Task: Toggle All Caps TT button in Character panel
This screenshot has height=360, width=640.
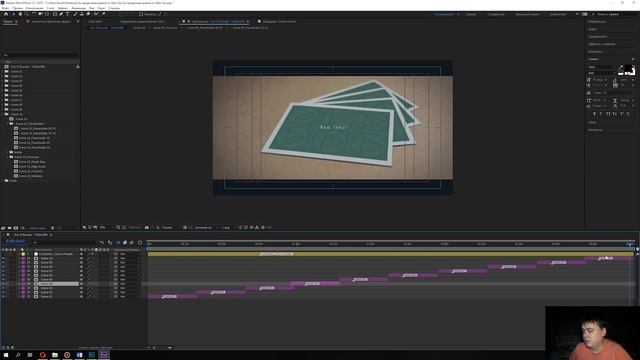Action: tap(608, 114)
